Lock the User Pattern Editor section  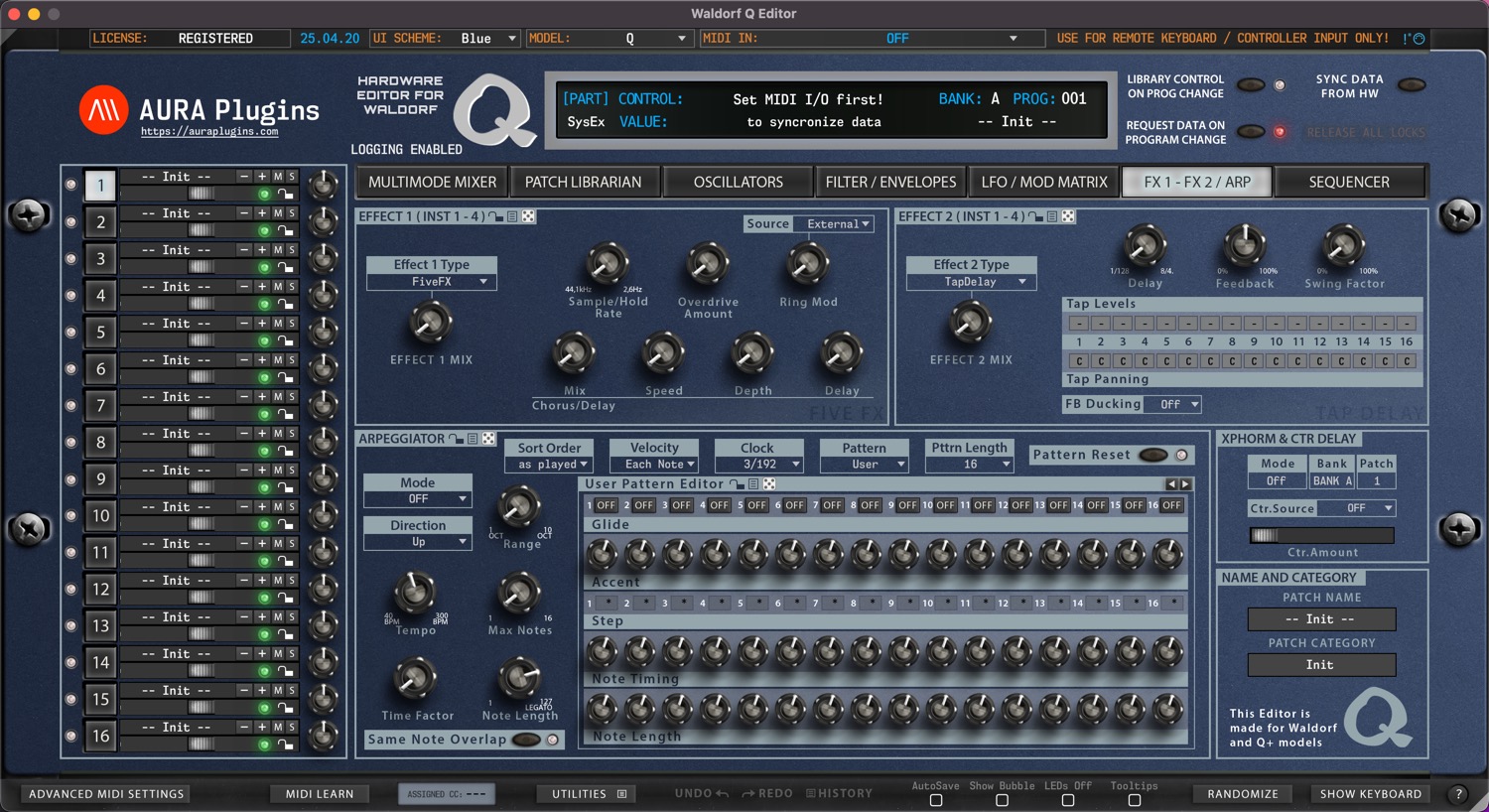pos(737,484)
